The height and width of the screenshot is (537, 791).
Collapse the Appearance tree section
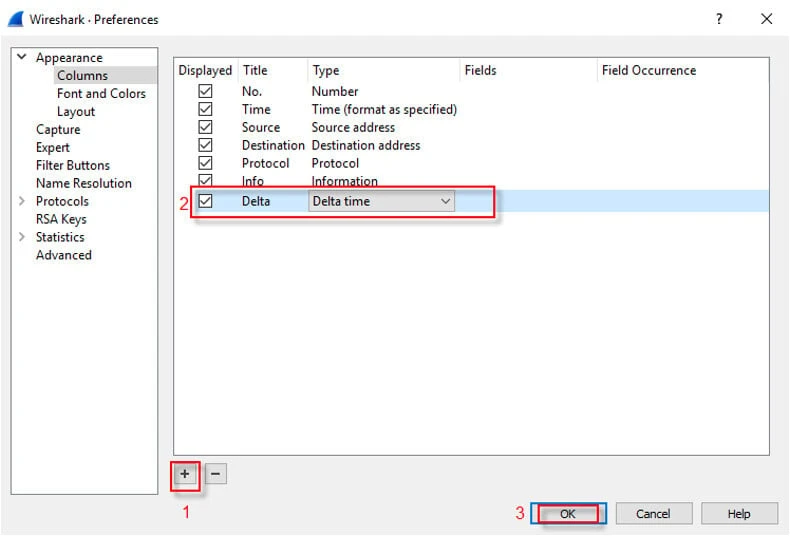click(21, 57)
